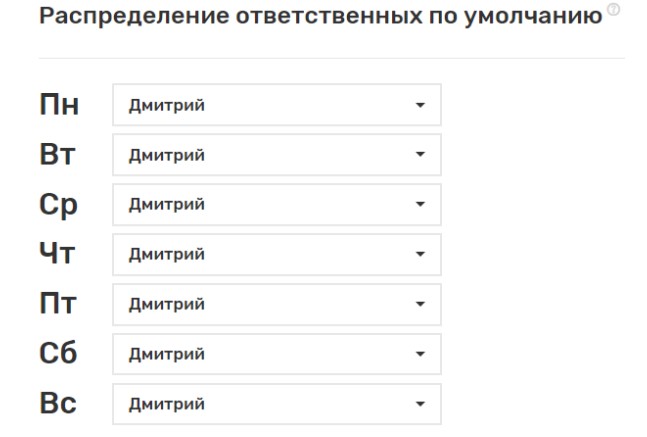This screenshot has width=647, height=437.
Task: Click the name Дмитрий in the Ср selector
Action: [x=166, y=205]
